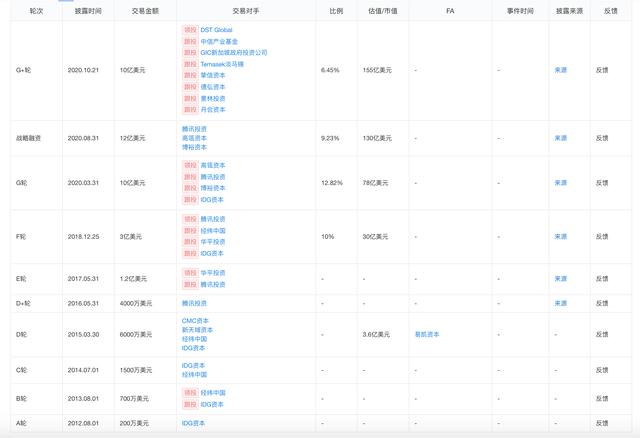
Task: Click 来源 link in G轮 row
Action: point(561,182)
